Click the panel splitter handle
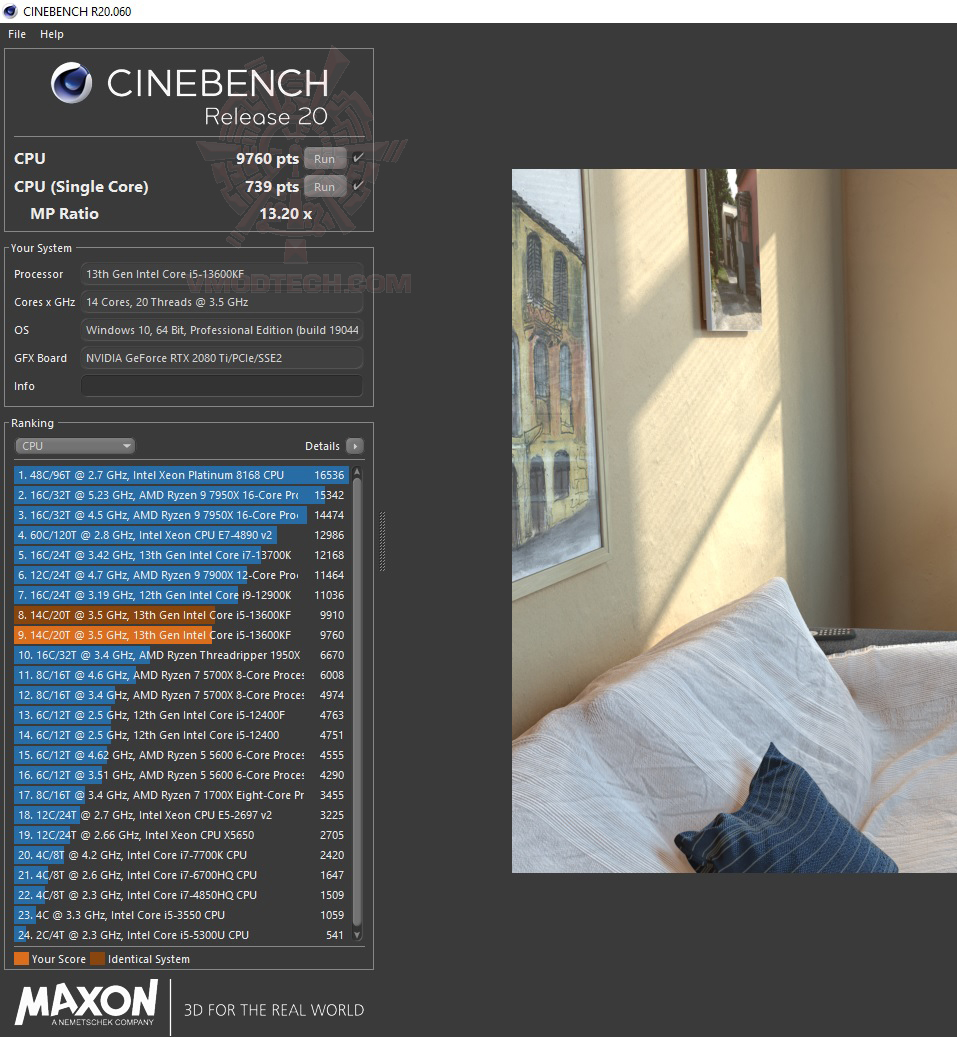 click(382, 541)
